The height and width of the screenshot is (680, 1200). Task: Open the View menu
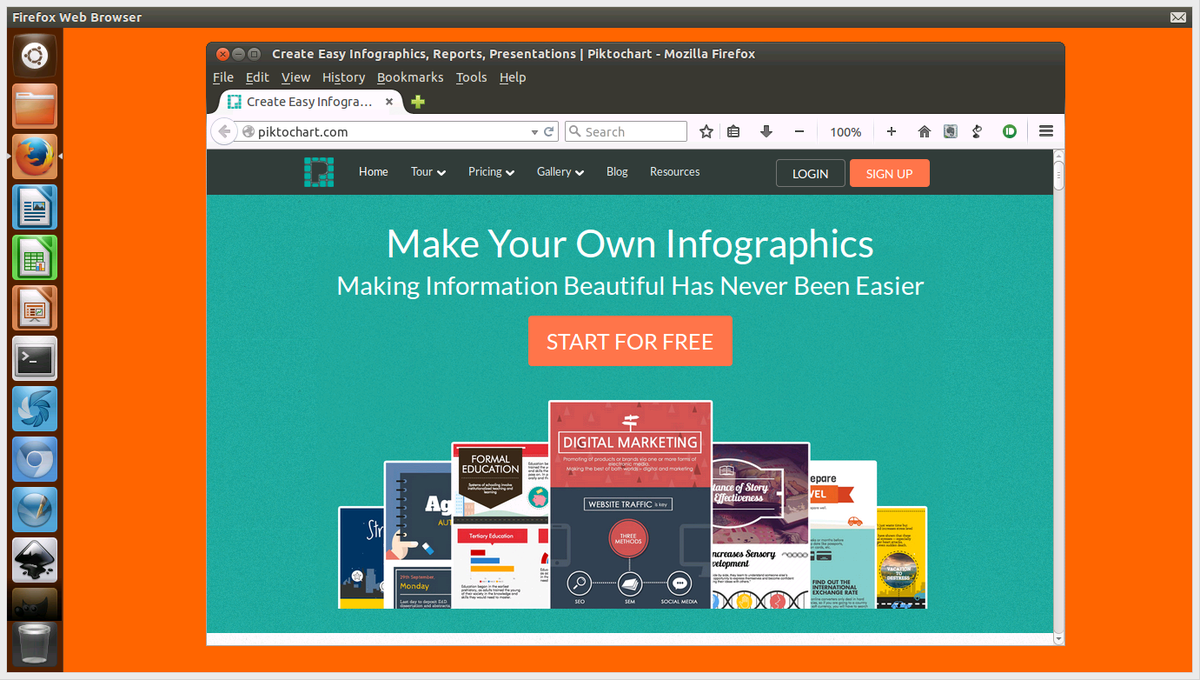295,77
